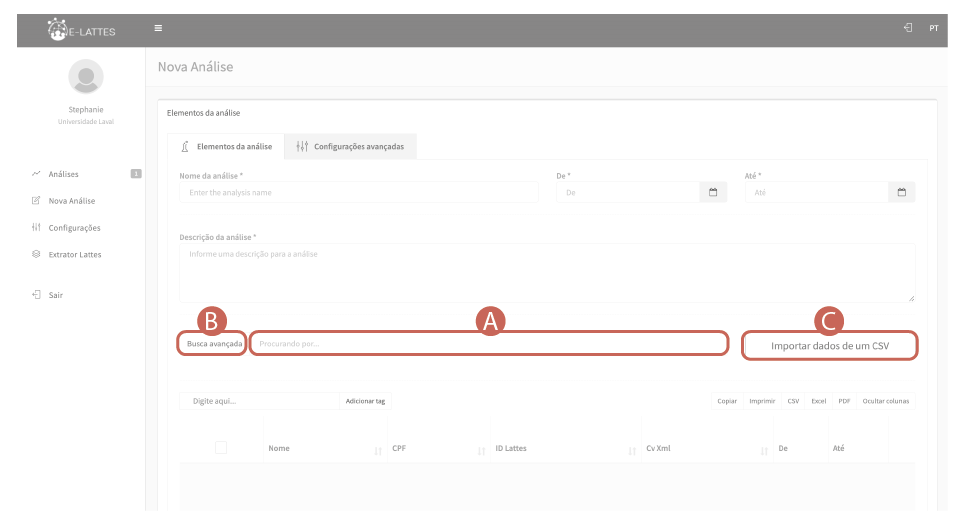Open Extrator Lattes in sidebar
The width and height of the screenshot is (975, 520).
tap(74, 255)
